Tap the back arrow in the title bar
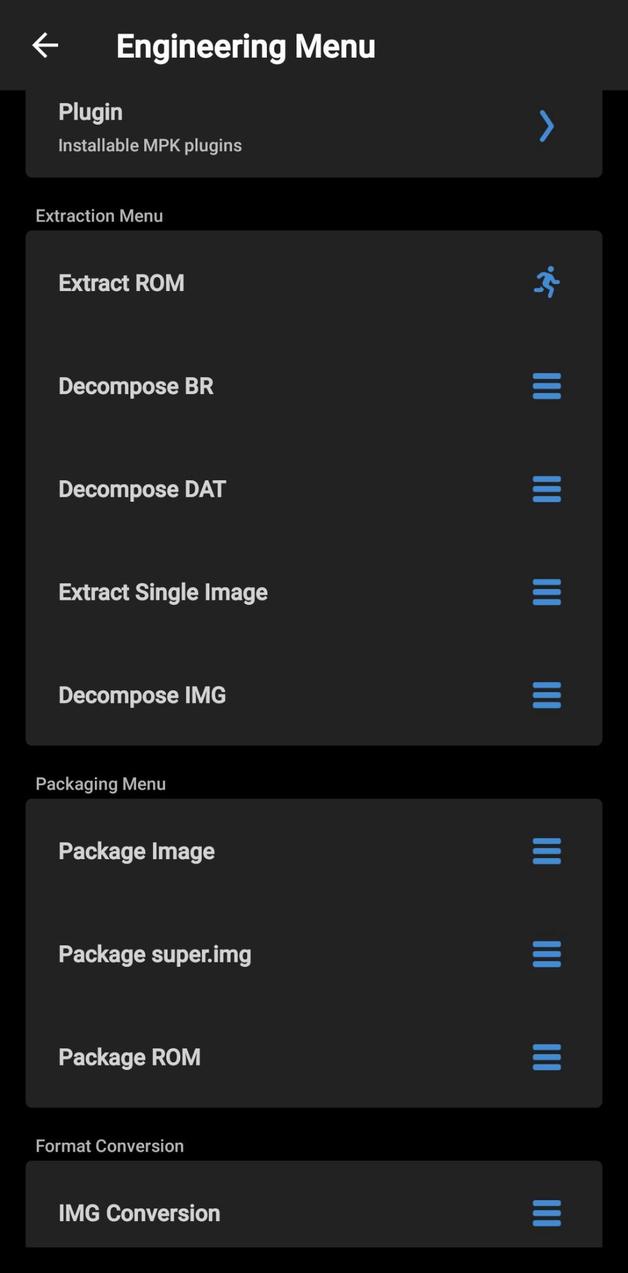The height and width of the screenshot is (1273, 628). (44, 45)
